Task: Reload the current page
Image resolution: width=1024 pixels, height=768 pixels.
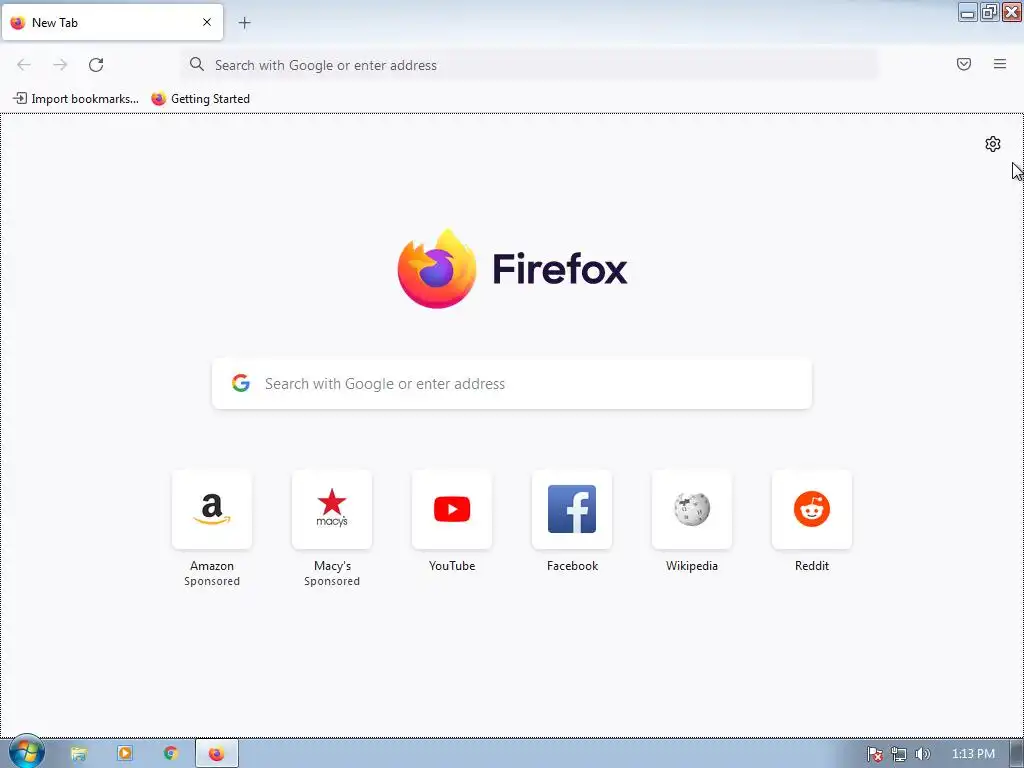Action: 96,65
